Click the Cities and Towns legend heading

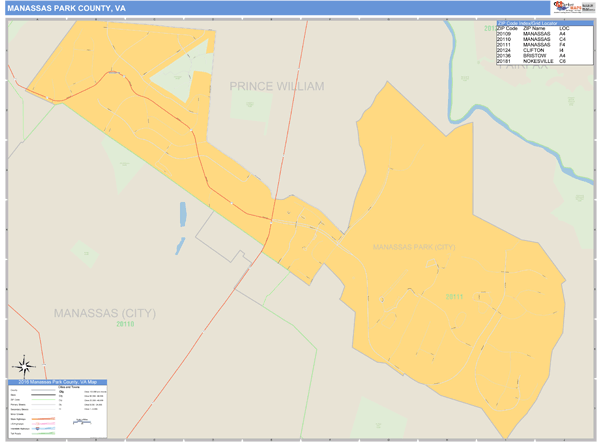coord(69,387)
